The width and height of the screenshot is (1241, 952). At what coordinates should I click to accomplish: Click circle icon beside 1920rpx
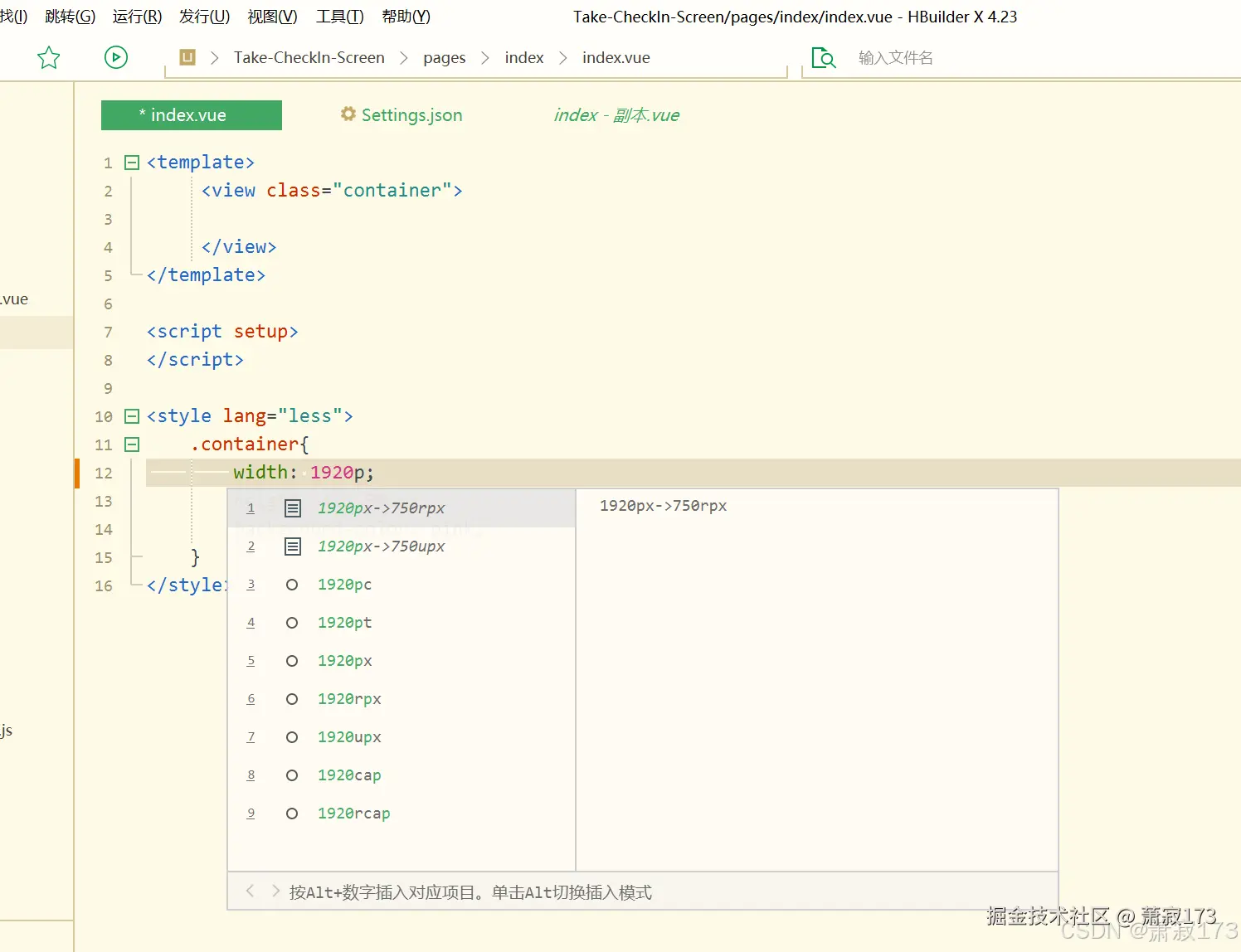[x=292, y=699]
